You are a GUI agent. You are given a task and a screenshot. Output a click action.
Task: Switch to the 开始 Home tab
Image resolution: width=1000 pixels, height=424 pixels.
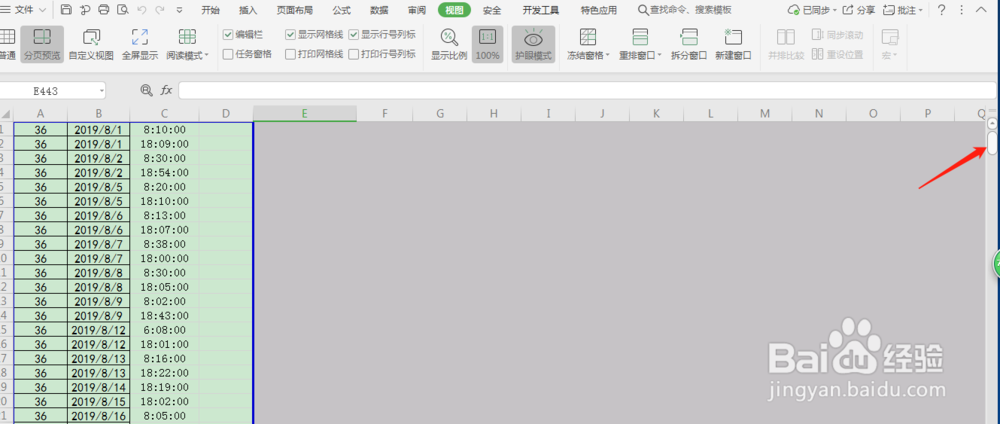point(210,10)
